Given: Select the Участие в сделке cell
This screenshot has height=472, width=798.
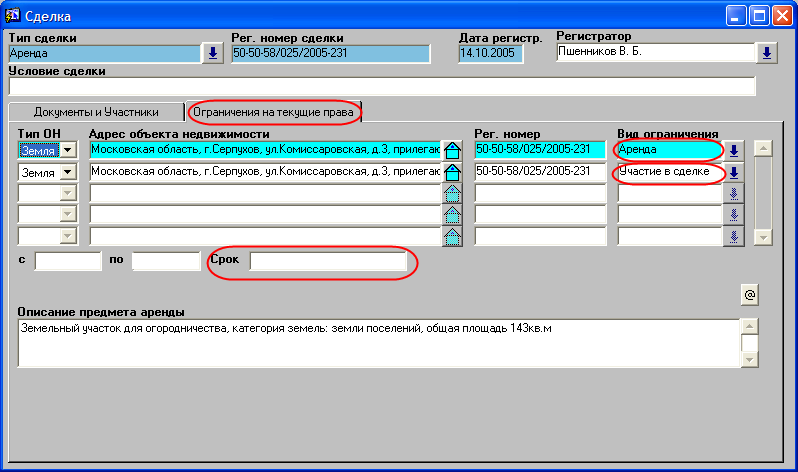Looking at the screenshot, I should [x=670, y=172].
